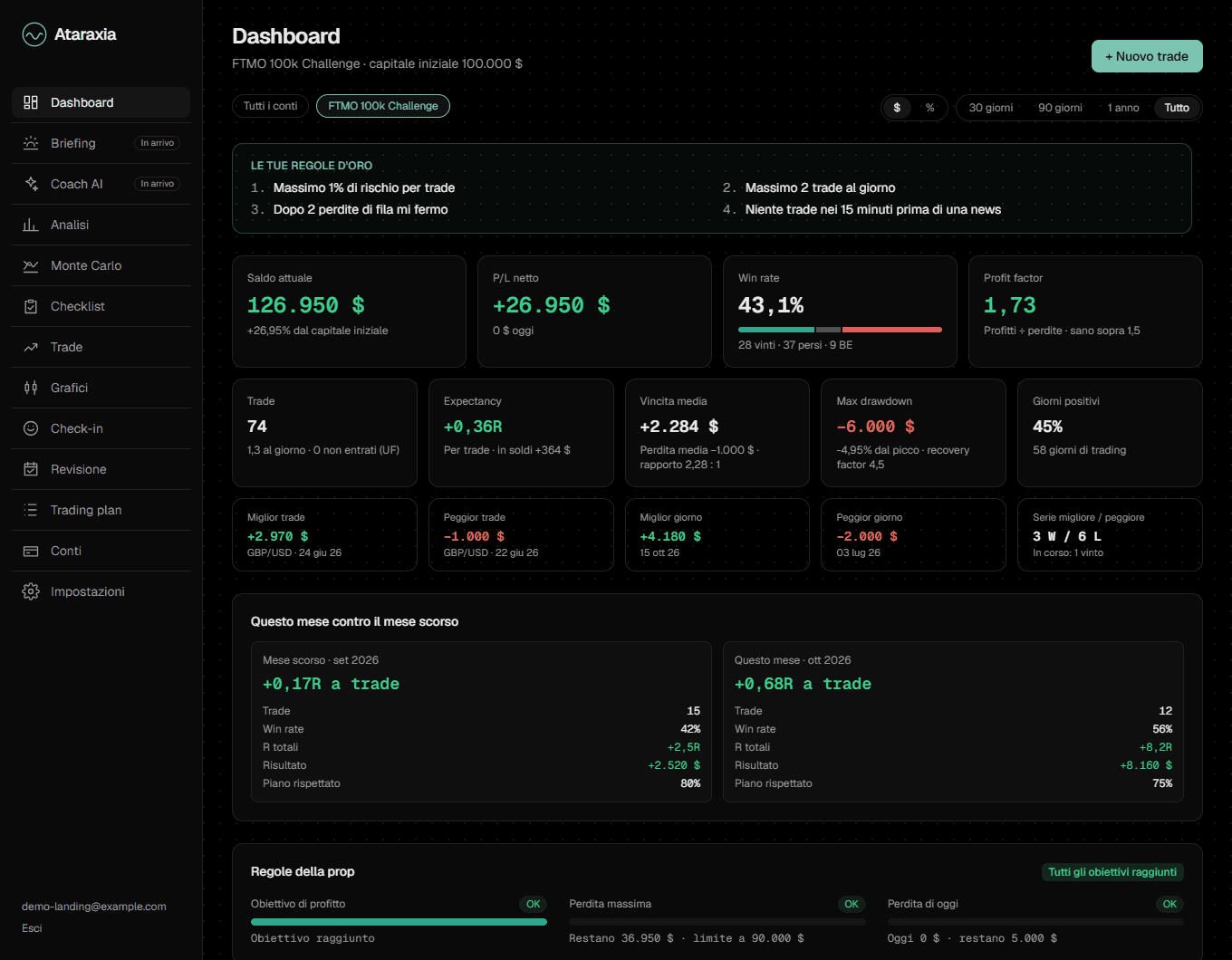The height and width of the screenshot is (960, 1232).
Task: Click the Nuovo trade button
Action: pos(1147,56)
